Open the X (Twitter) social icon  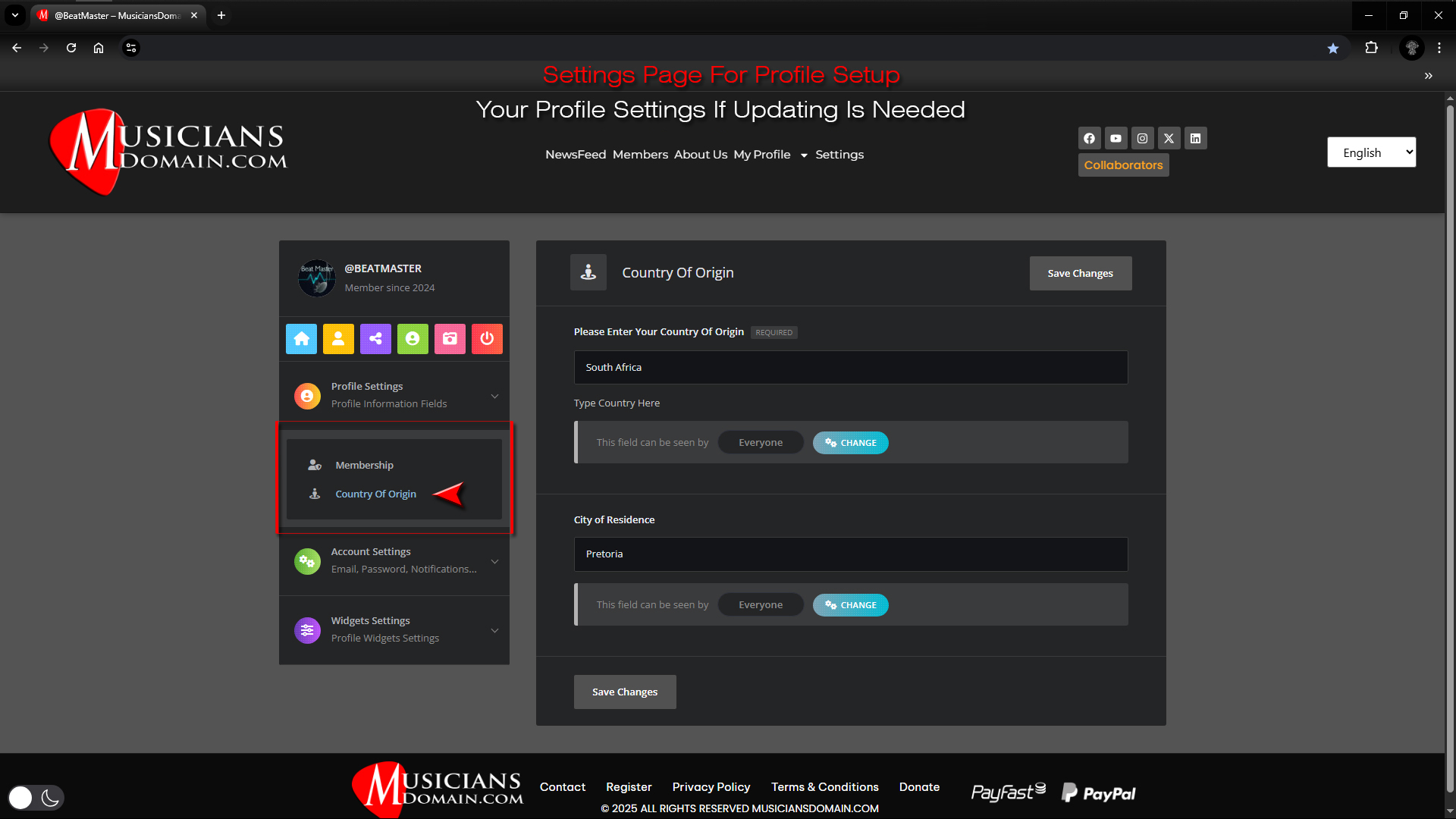point(1169,138)
